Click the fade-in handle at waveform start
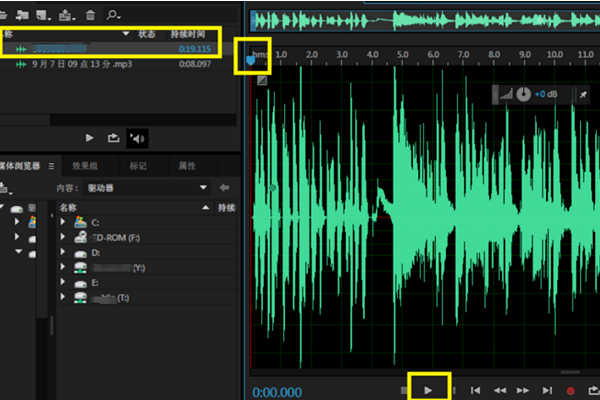The width and height of the screenshot is (600, 400). pyautogui.click(x=262, y=80)
